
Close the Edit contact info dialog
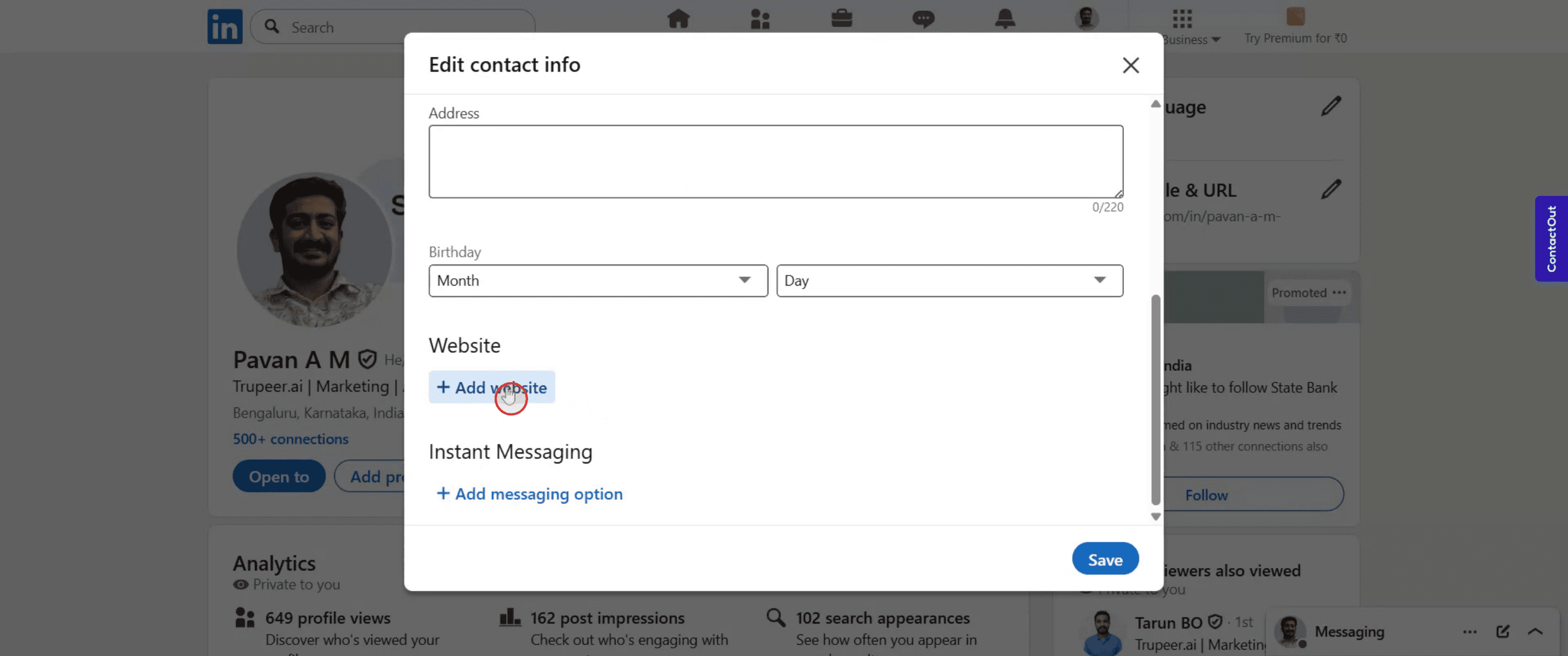(x=1130, y=65)
